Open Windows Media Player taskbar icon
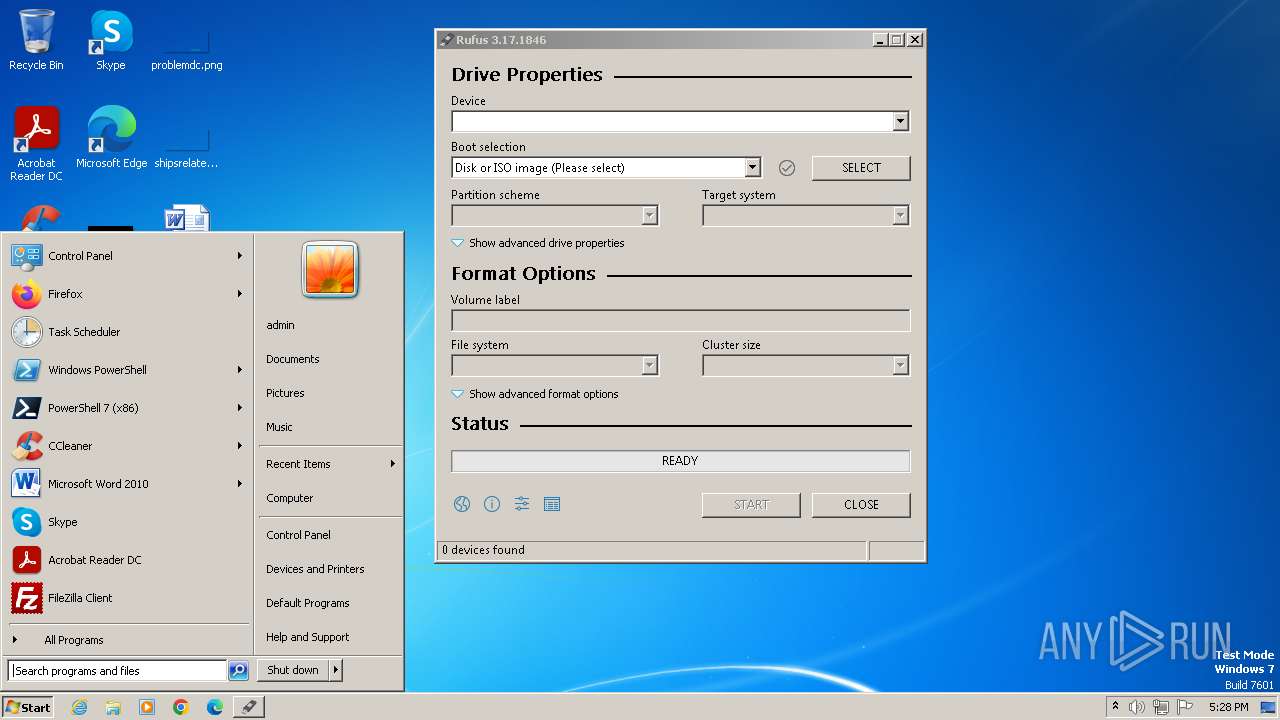 (147, 707)
